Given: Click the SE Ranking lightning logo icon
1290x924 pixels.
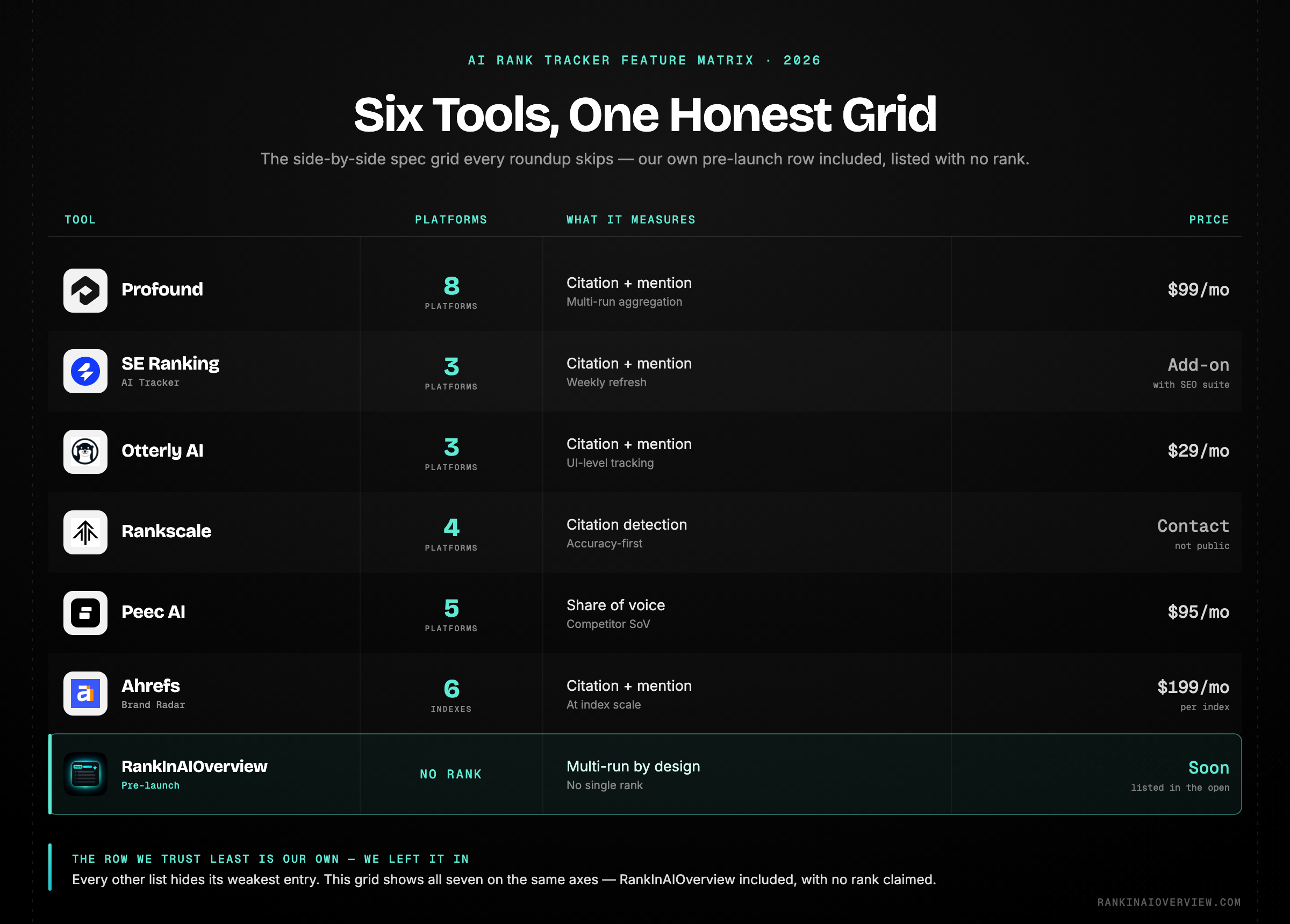Looking at the screenshot, I should pos(85,371).
